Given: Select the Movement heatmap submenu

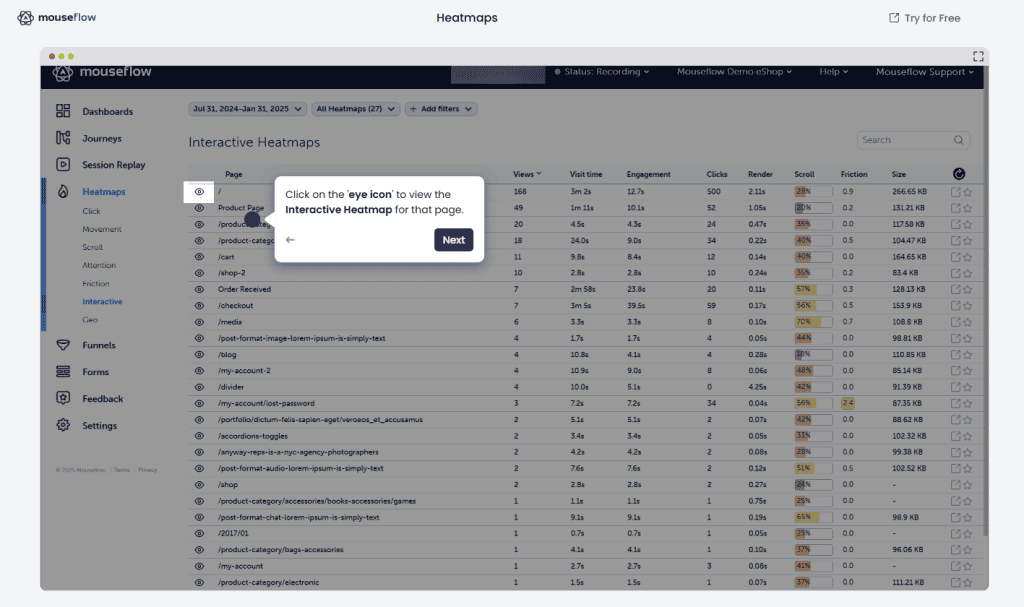Looking at the screenshot, I should coord(102,229).
